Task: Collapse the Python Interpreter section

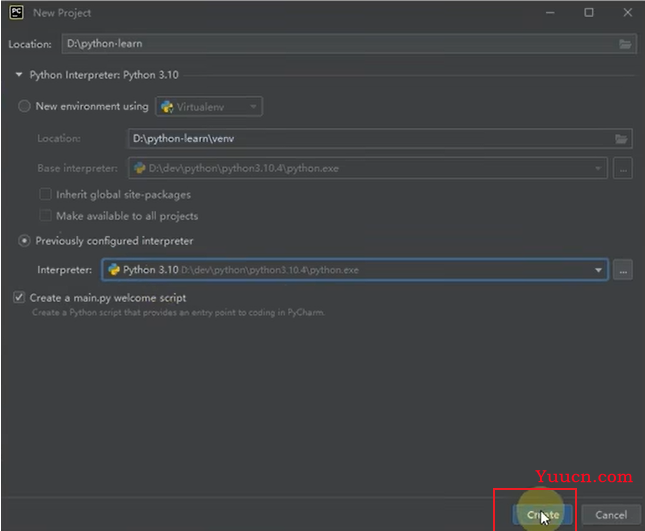Action: pyautogui.click(x=19, y=74)
